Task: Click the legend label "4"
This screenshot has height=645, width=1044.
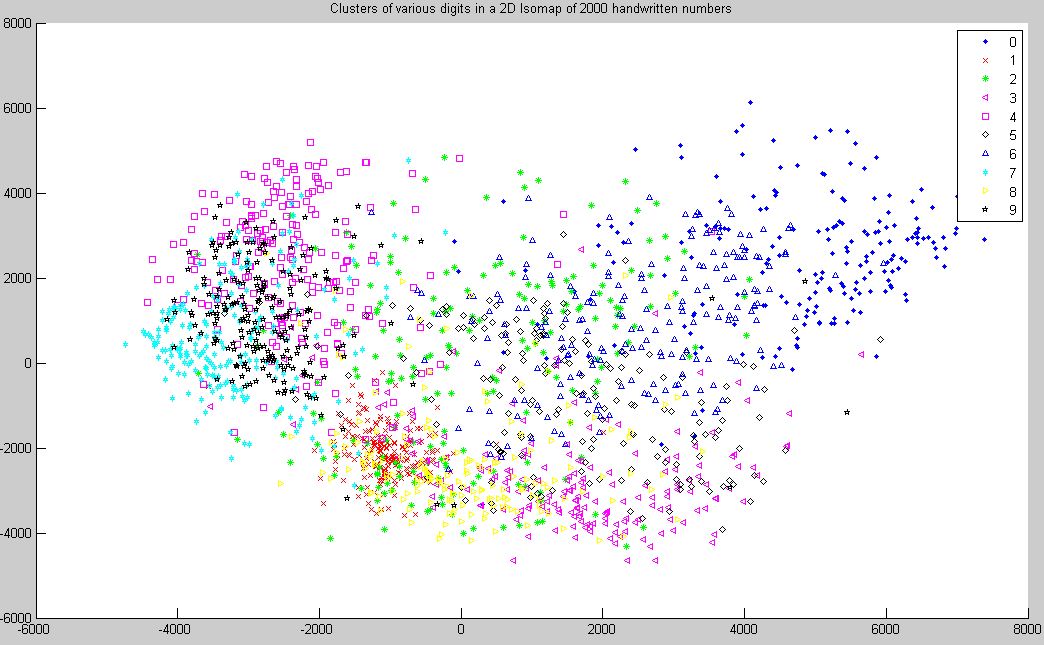Action: point(1013,117)
